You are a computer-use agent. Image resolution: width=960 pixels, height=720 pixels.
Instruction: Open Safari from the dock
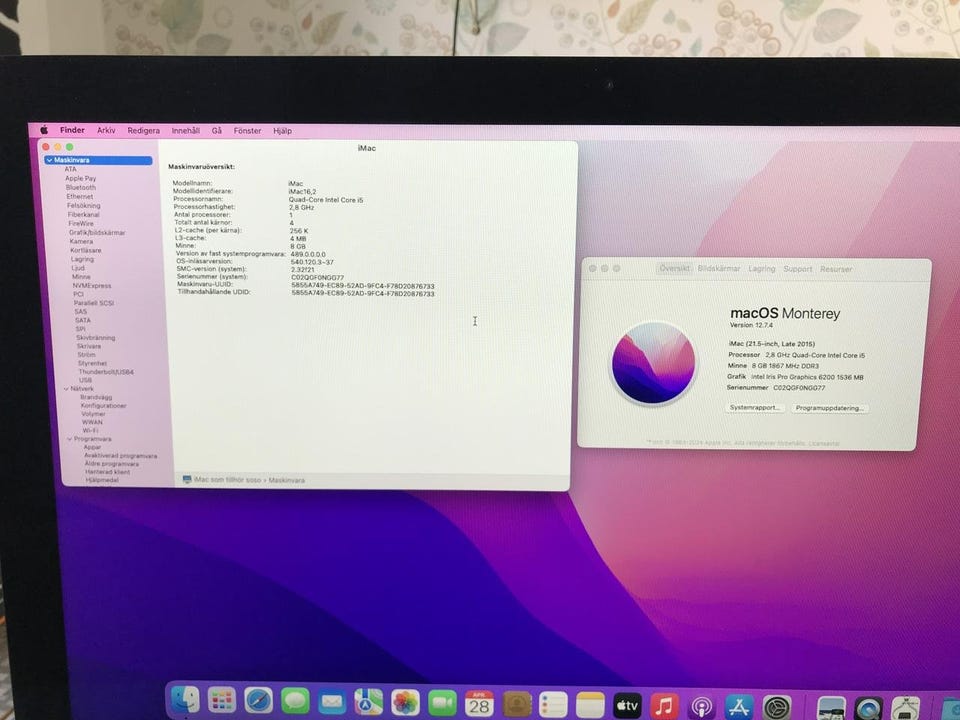click(x=259, y=701)
